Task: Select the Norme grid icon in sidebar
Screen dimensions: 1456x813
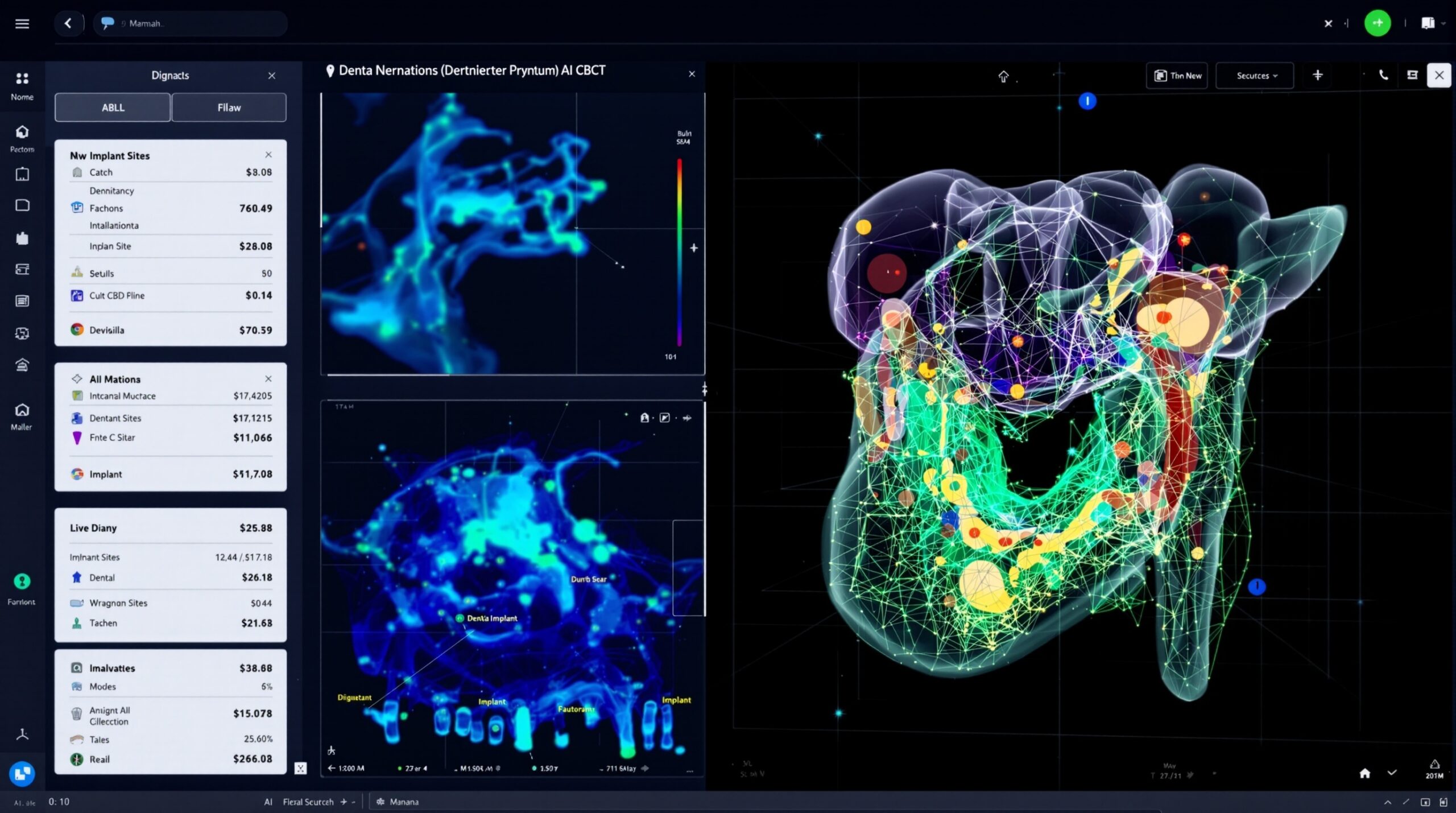Action: (22, 79)
